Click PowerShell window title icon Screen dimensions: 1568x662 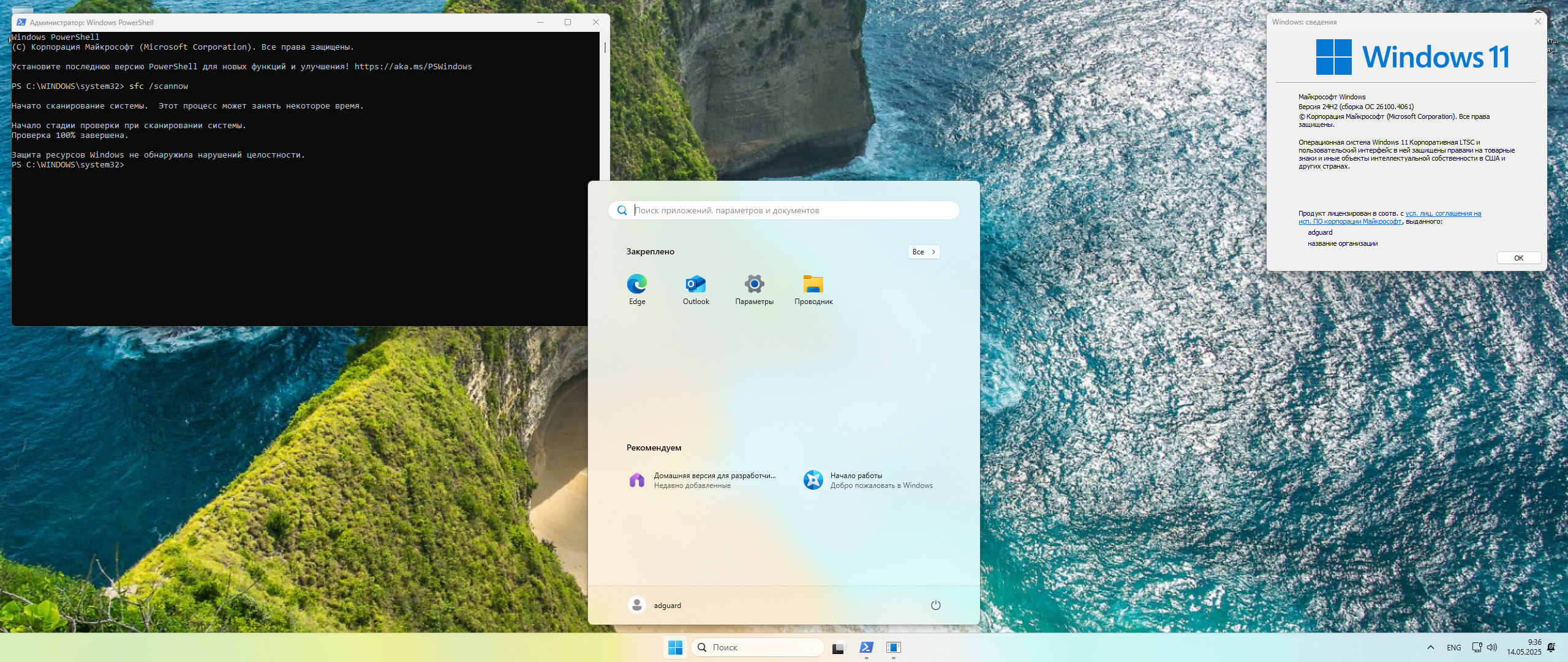[21, 22]
